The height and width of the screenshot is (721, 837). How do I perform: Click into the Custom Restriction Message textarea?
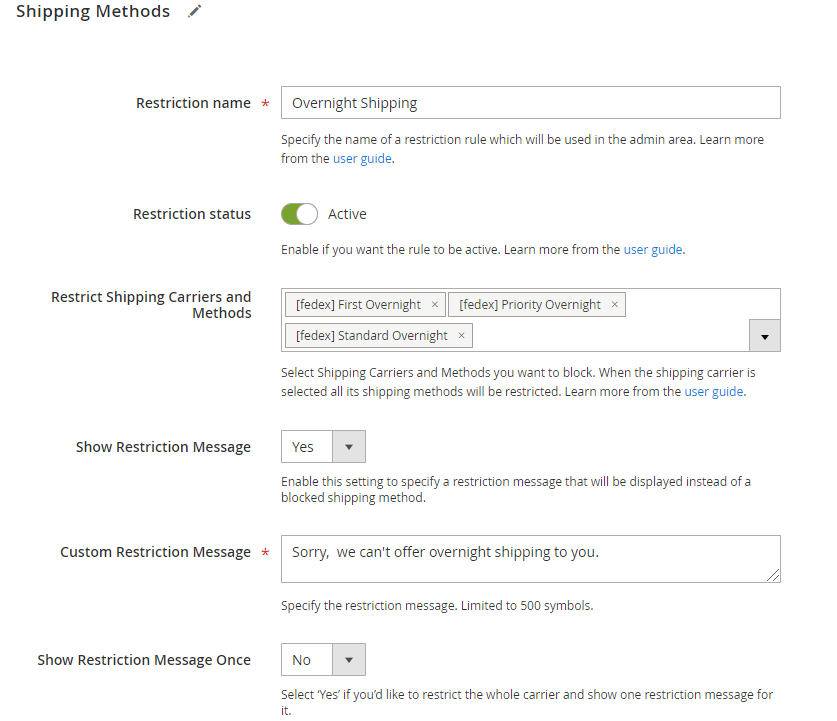[531, 559]
